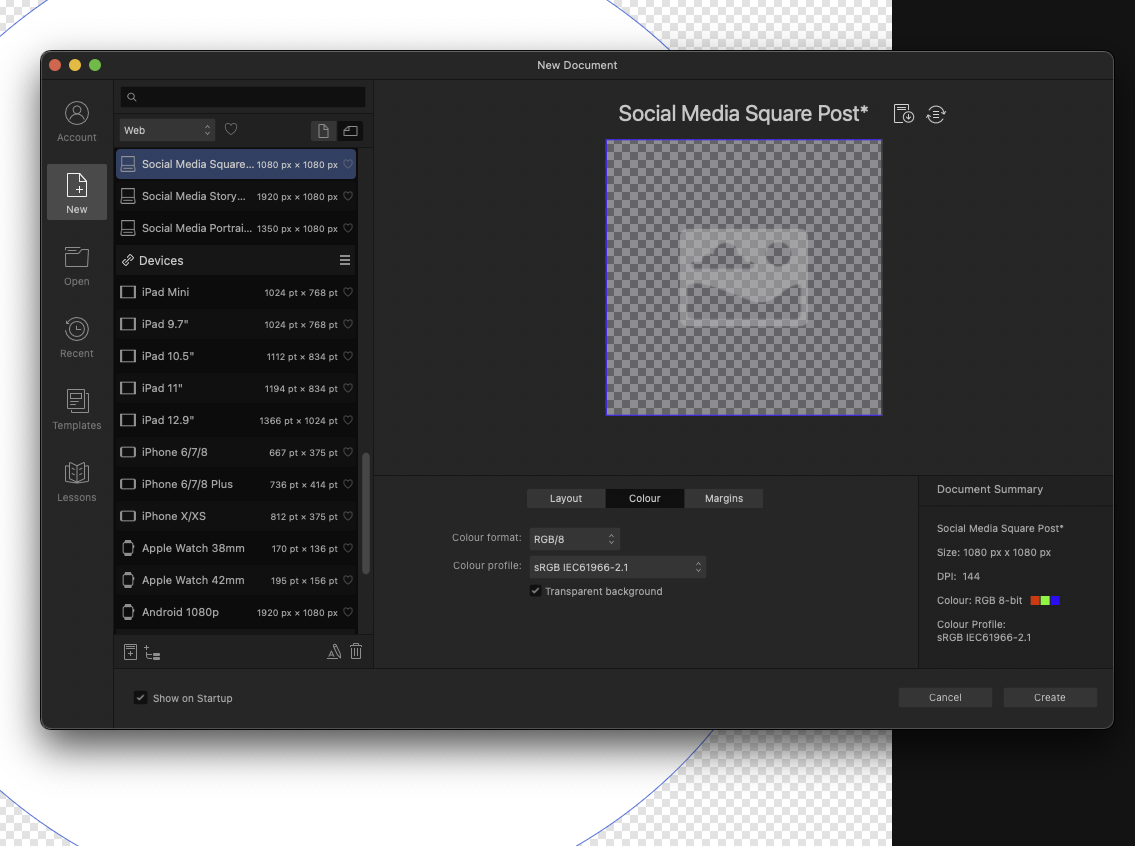Screen dimensions: 1135x846
Task: Switch to the Layout tab
Action: point(566,499)
